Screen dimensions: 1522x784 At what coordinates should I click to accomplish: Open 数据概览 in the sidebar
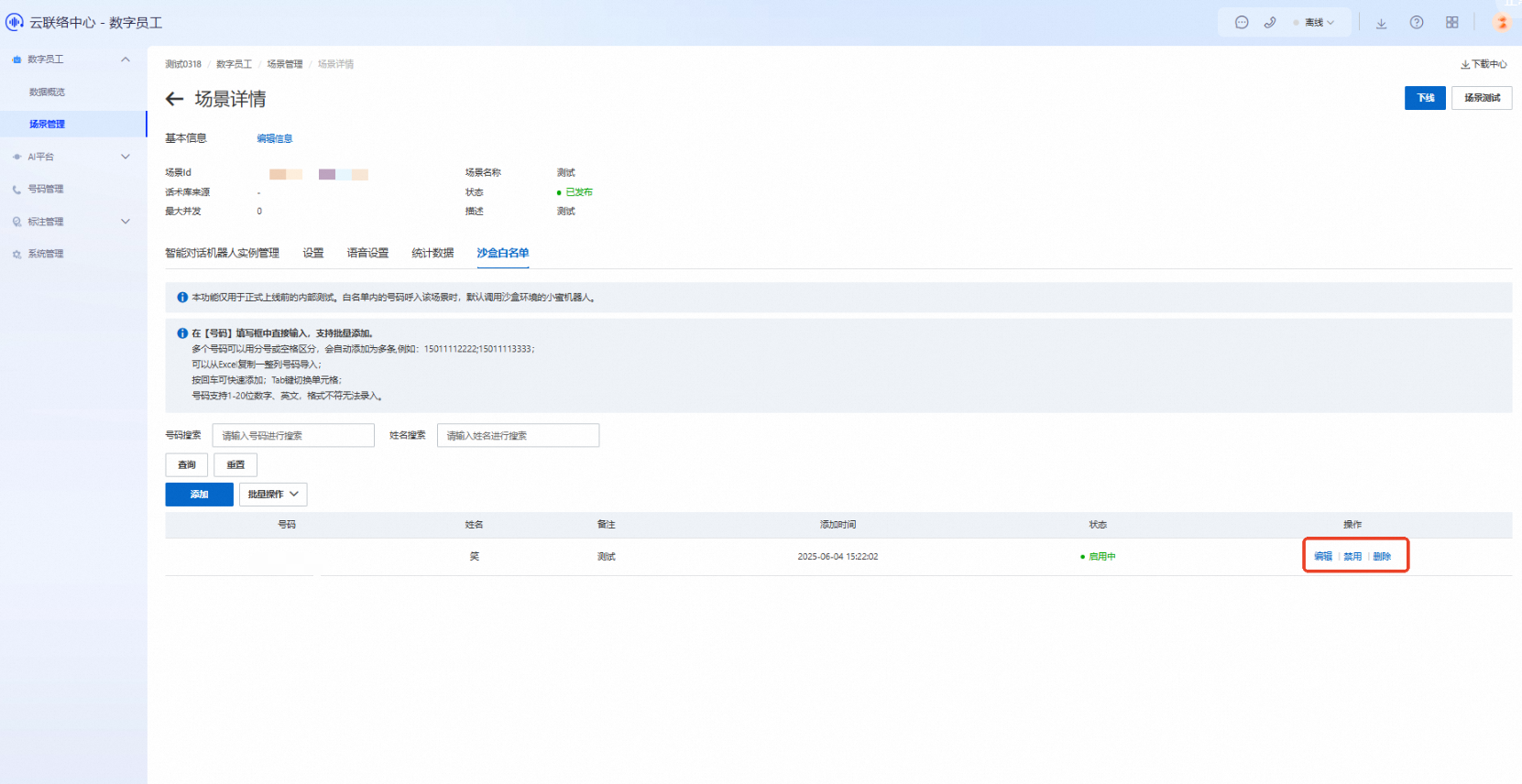point(47,92)
